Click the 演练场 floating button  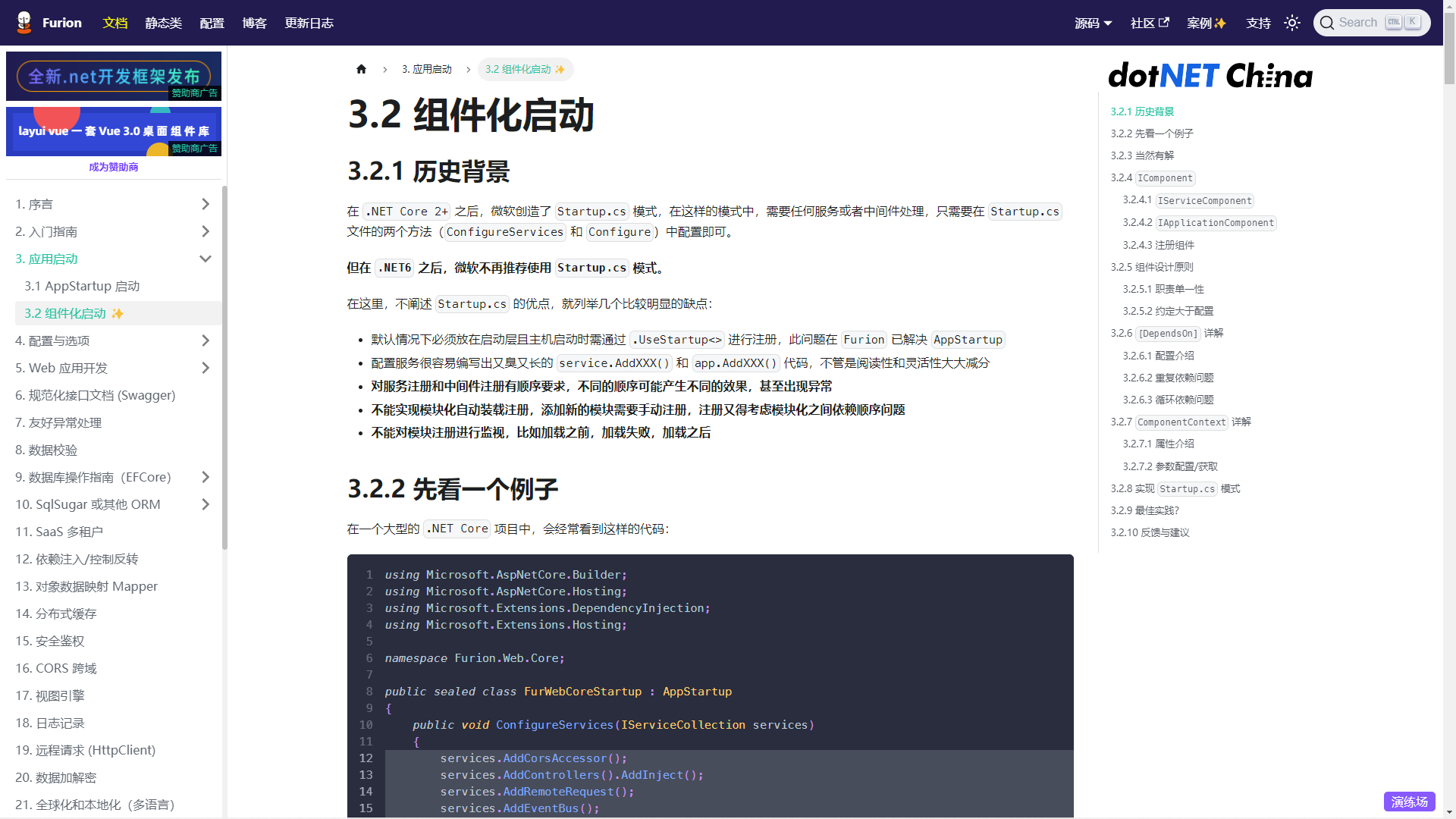tap(1410, 802)
